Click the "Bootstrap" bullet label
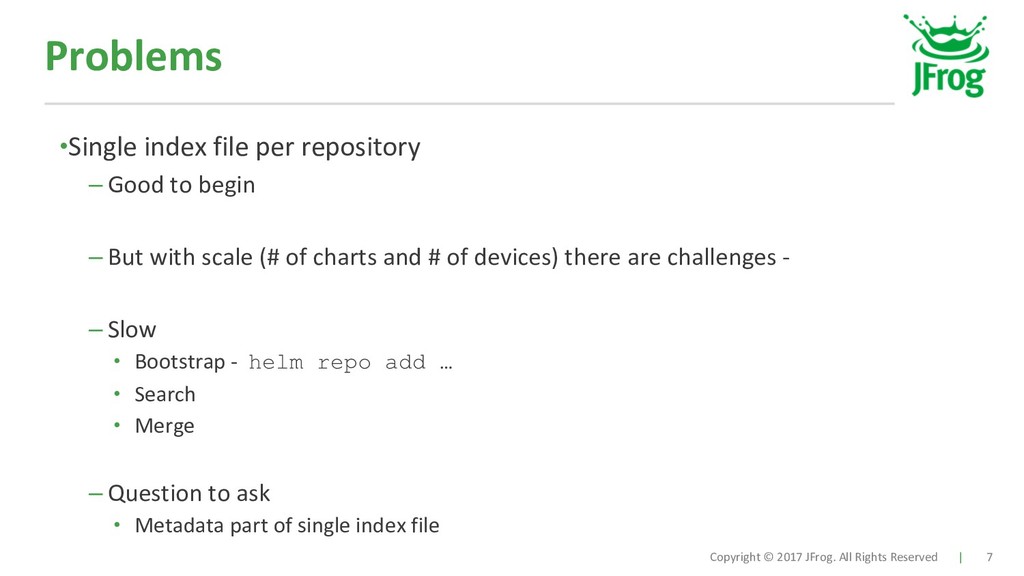Image resolution: width=1024 pixels, height=576 pixels. pyautogui.click(x=180, y=362)
